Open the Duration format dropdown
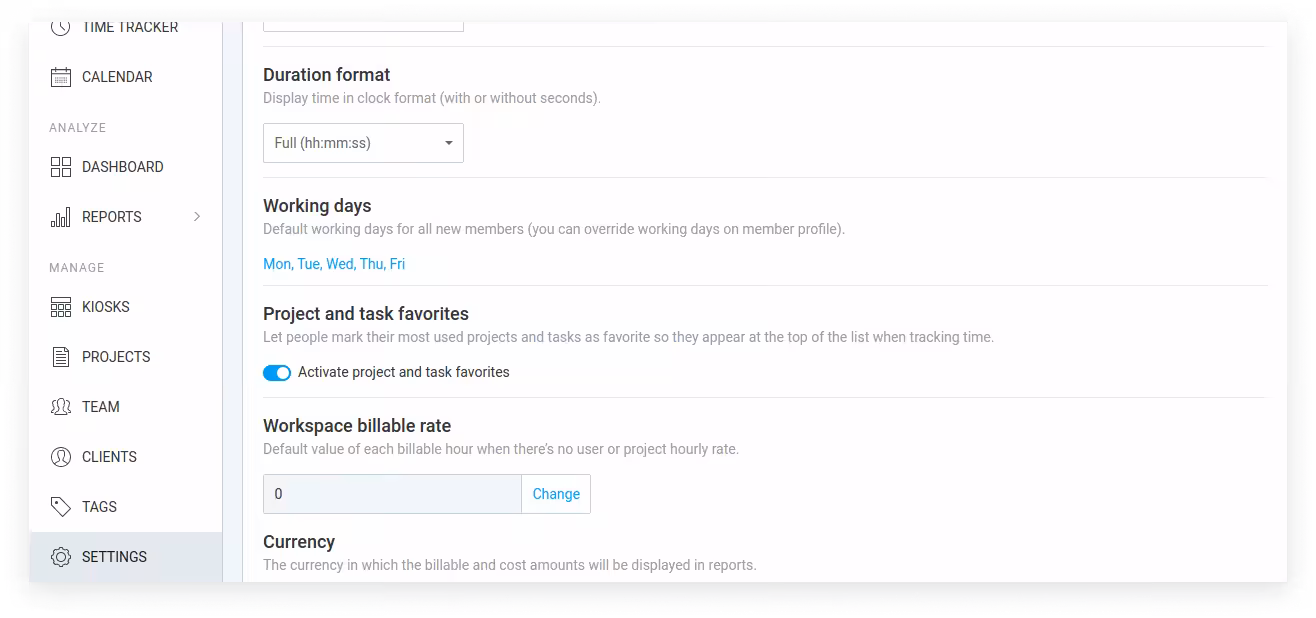Screen dimensions: 1316x618 click(363, 143)
